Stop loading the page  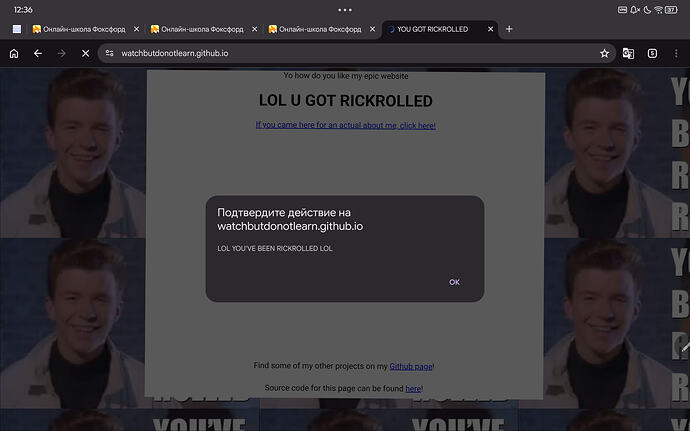pos(85,53)
